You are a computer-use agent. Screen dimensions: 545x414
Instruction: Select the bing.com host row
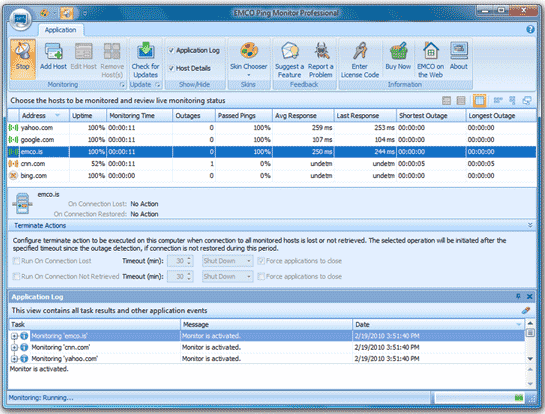pyautogui.click(x=272, y=176)
